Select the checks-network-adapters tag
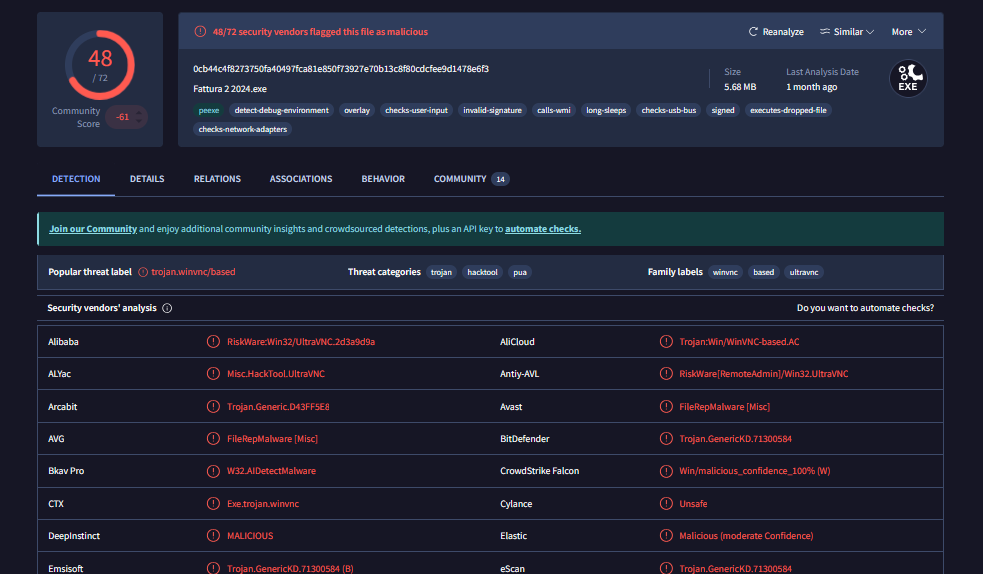This screenshot has height=574, width=983. (x=243, y=129)
